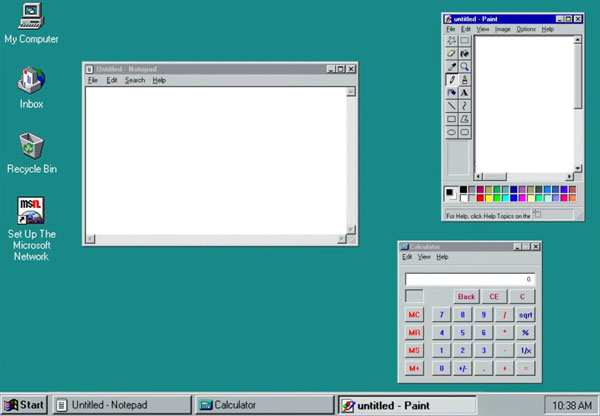600x416 pixels.
Task: Open the Image menu in Paint
Action: [502, 30]
